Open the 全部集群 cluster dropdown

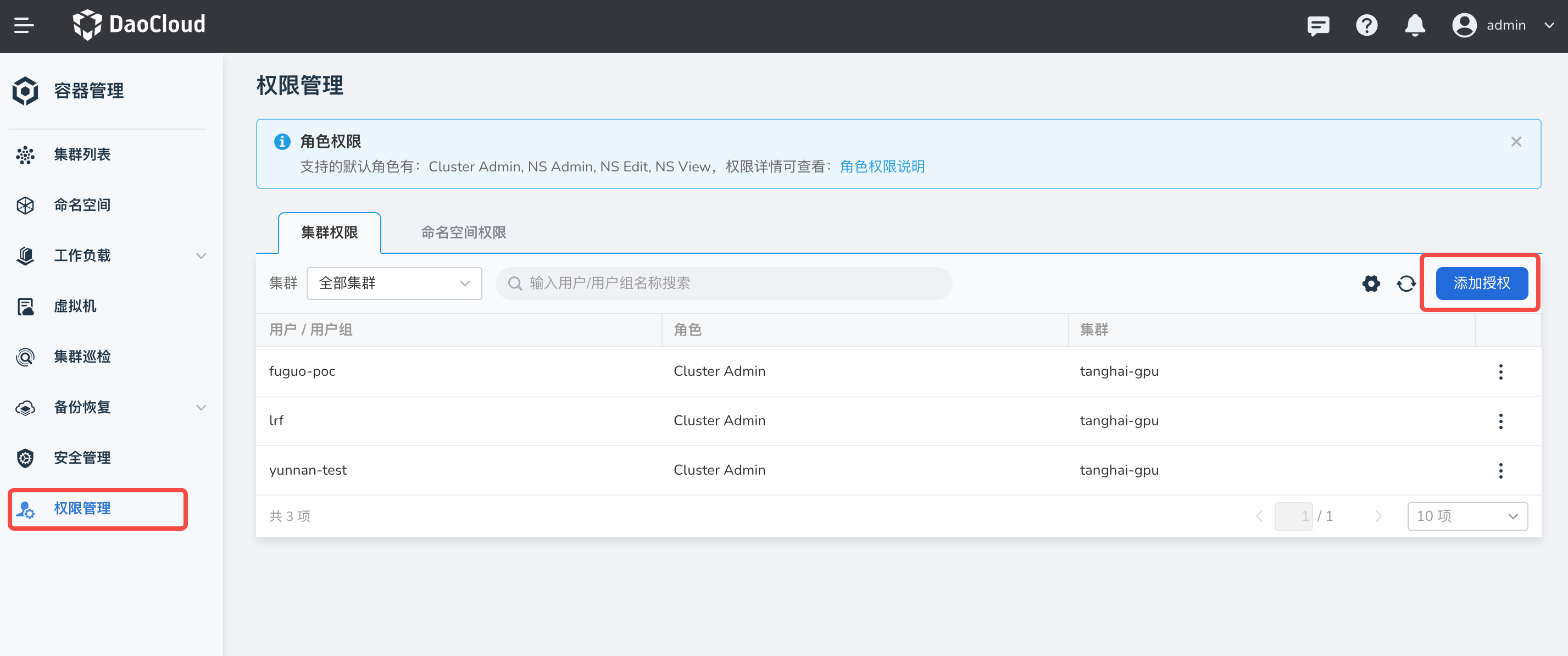(x=394, y=283)
